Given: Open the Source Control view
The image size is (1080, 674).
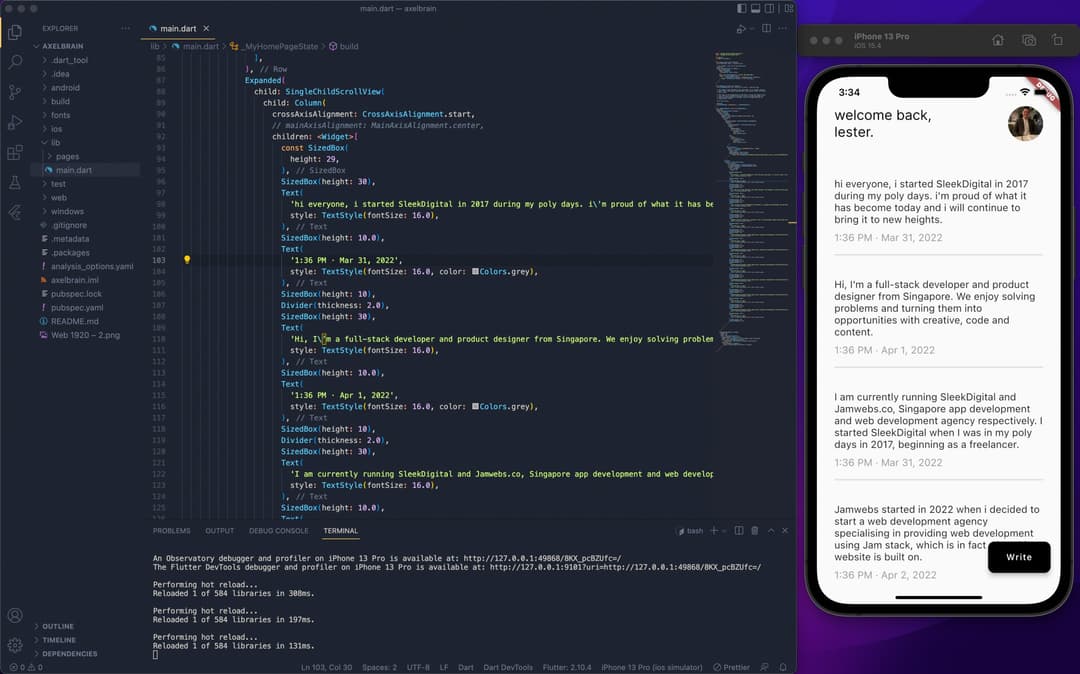Looking at the screenshot, I should 15,92.
